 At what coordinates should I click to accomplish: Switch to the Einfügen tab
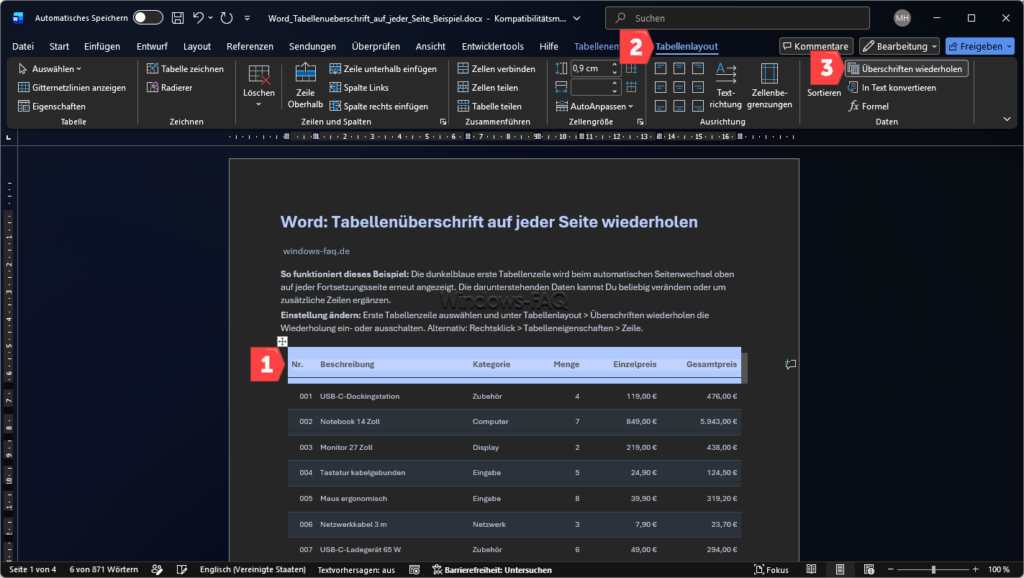coord(102,46)
